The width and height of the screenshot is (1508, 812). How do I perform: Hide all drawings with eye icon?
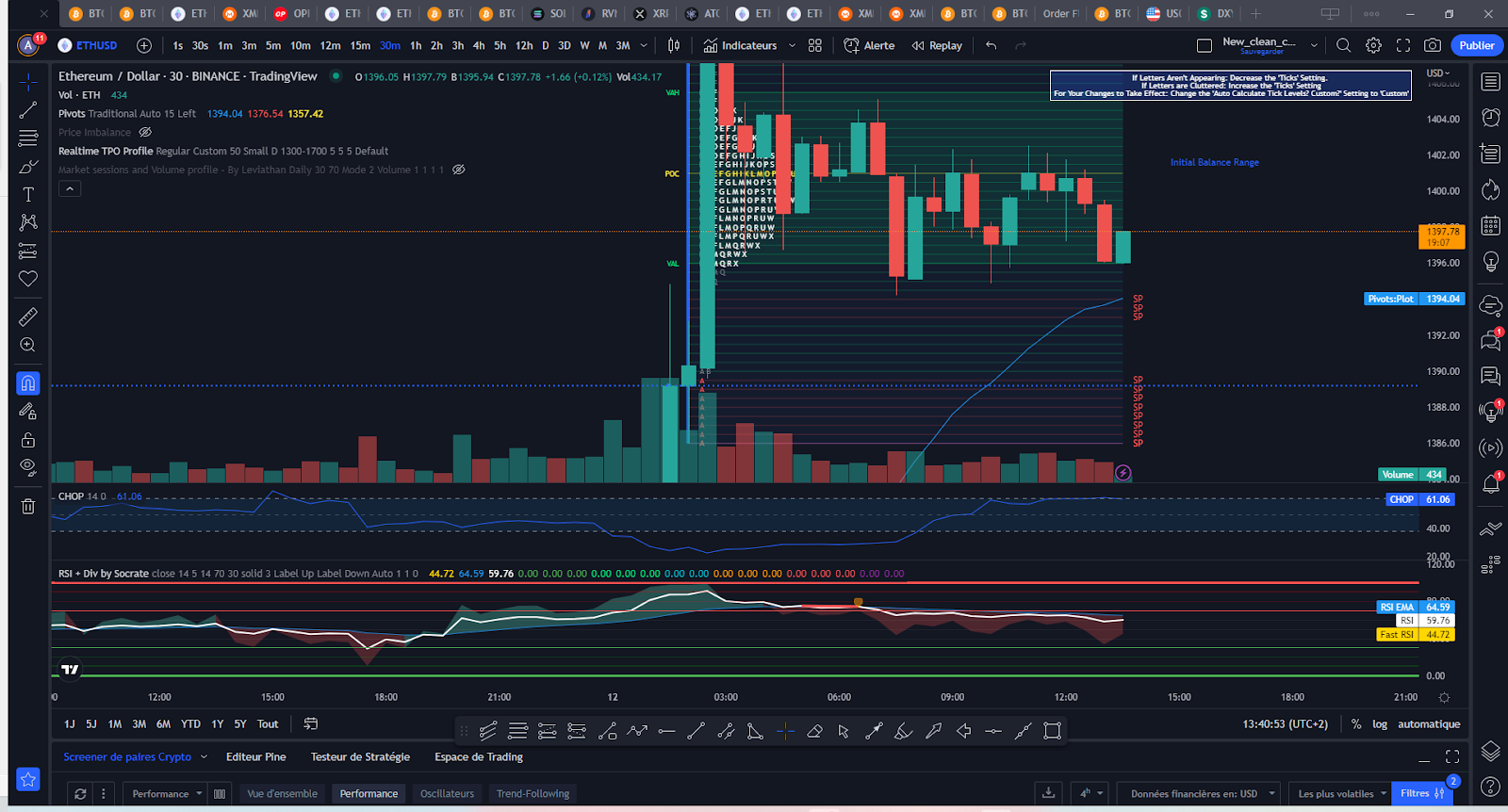click(x=28, y=467)
